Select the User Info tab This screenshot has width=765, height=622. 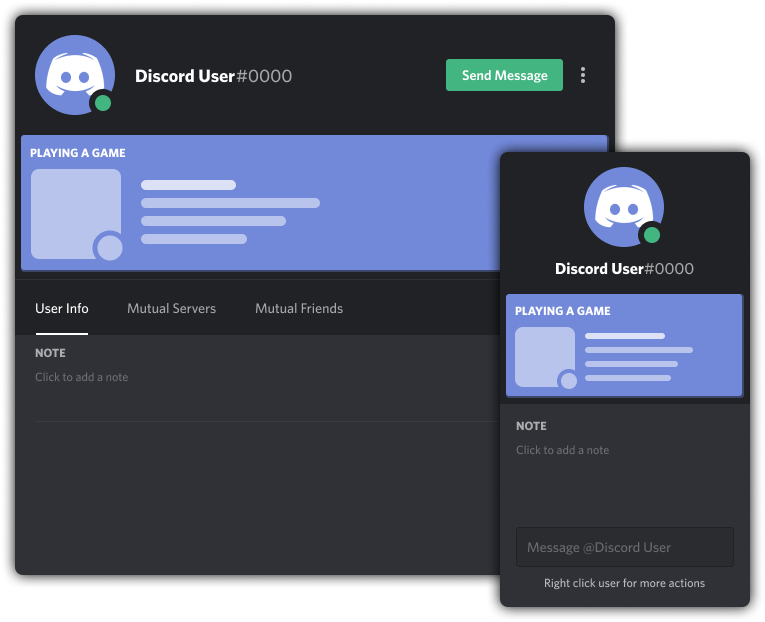61,308
